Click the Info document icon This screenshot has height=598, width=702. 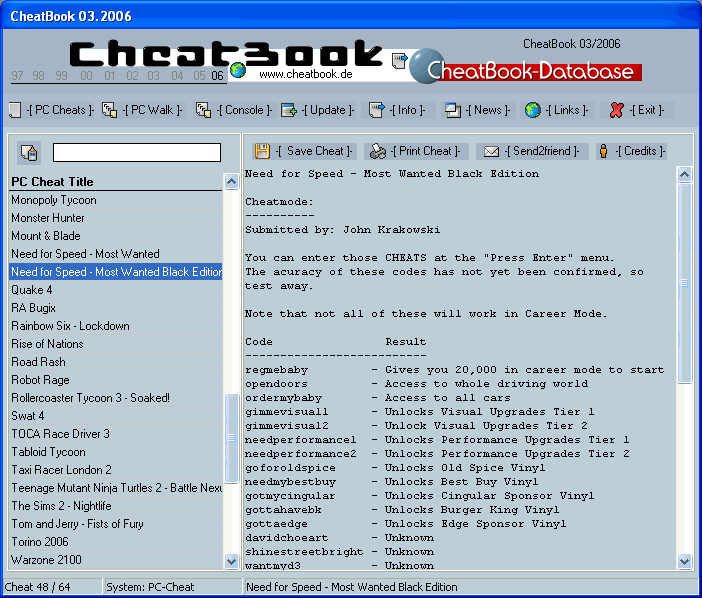[x=377, y=110]
